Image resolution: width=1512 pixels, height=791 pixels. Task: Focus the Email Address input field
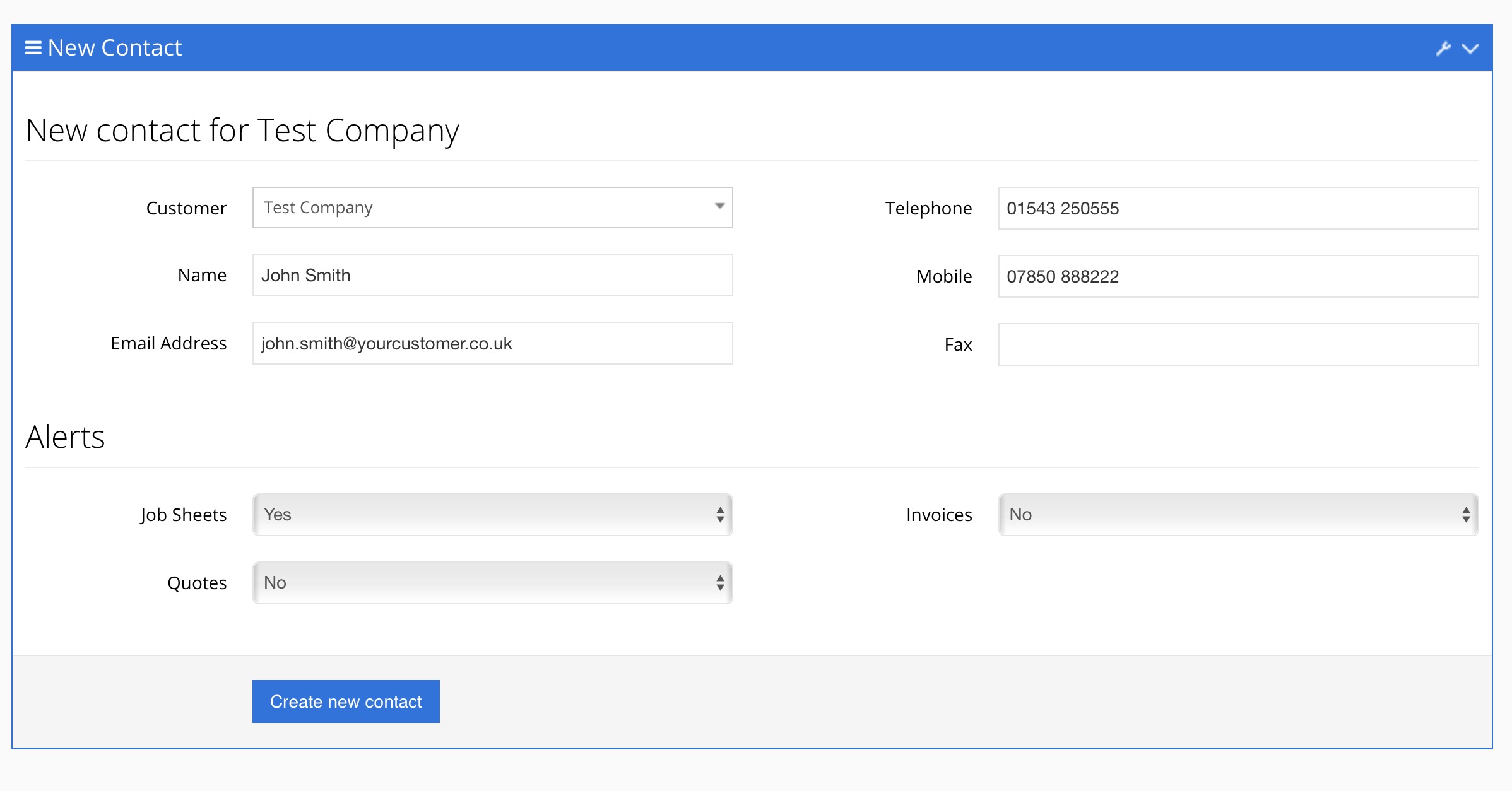(492, 344)
